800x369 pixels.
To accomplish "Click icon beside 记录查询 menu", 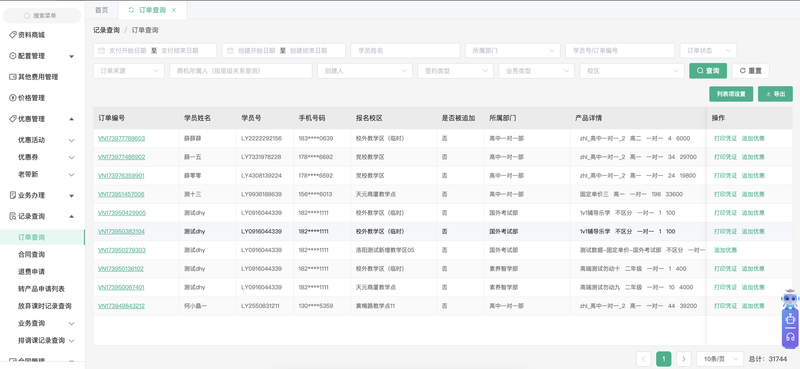I will 13,216.
